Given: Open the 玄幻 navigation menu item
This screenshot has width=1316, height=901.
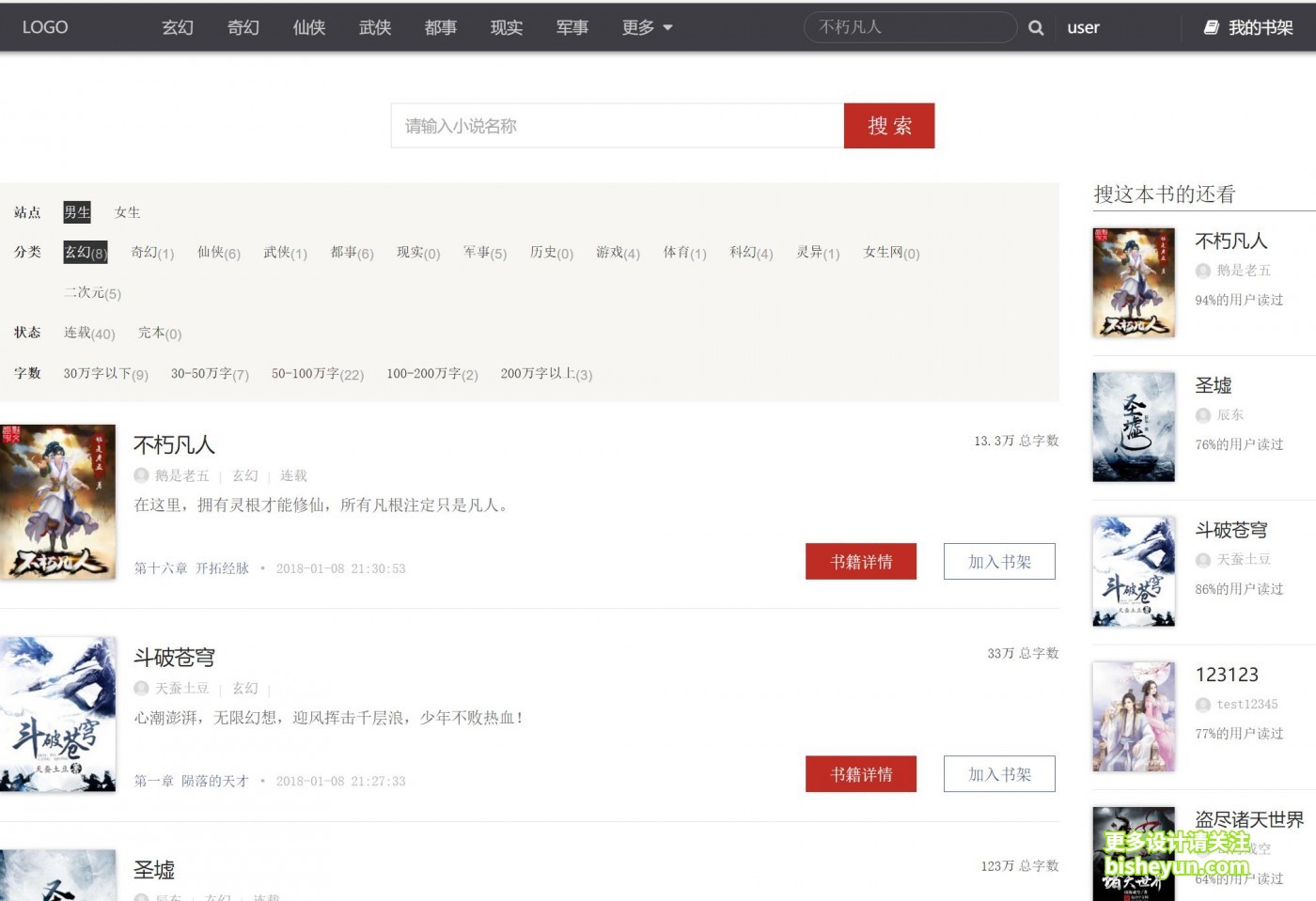Looking at the screenshot, I should coord(178,27).
